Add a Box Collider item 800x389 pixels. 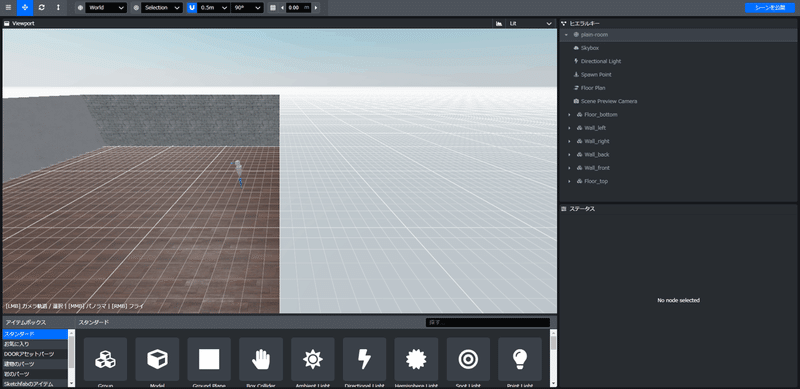[x=261, y=359]
